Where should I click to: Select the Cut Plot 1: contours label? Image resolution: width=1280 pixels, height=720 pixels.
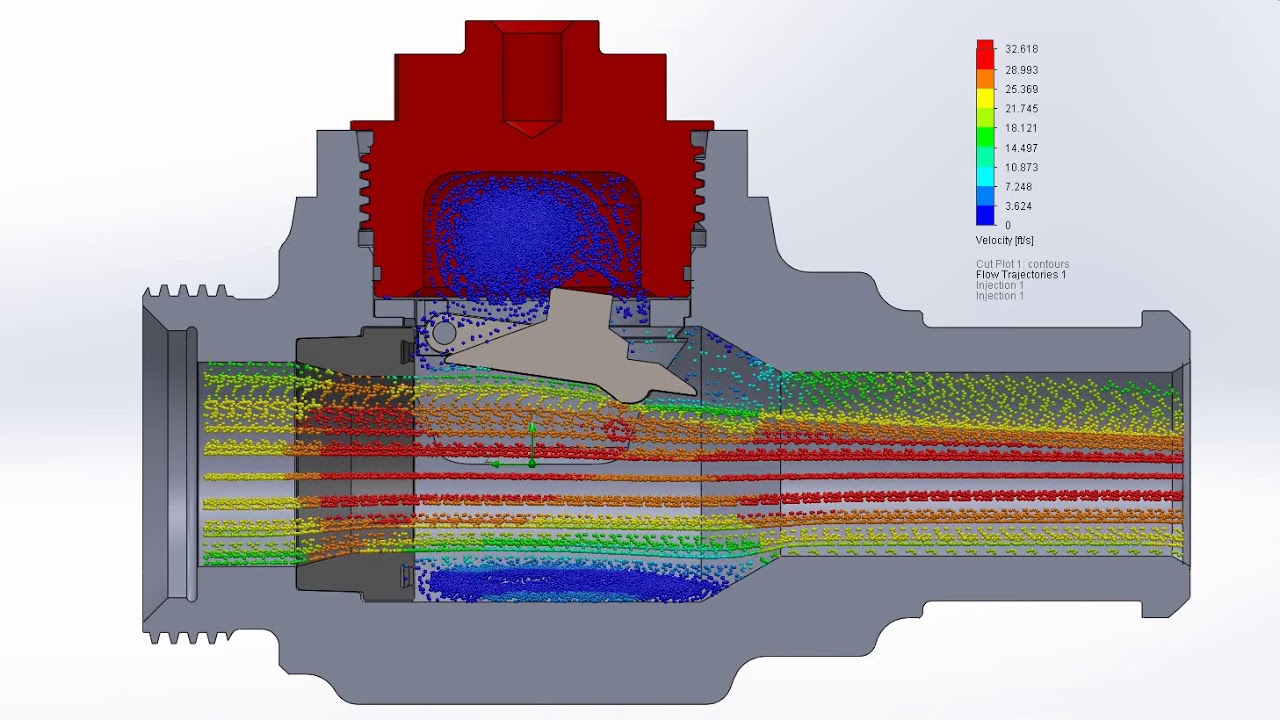click(1022, 265)
